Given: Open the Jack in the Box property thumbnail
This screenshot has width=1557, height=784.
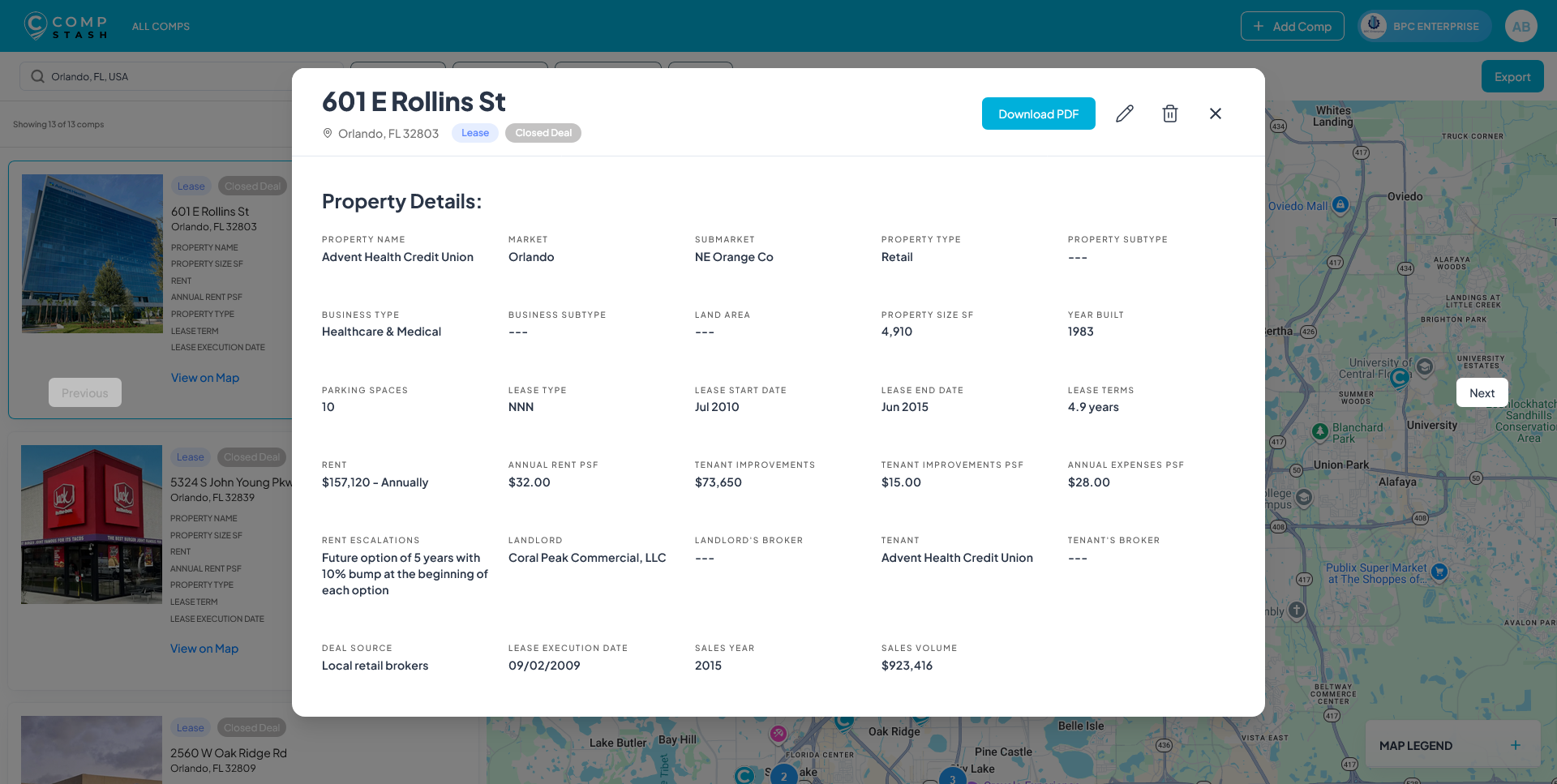Looking at the screenshot, I should 92,525.
